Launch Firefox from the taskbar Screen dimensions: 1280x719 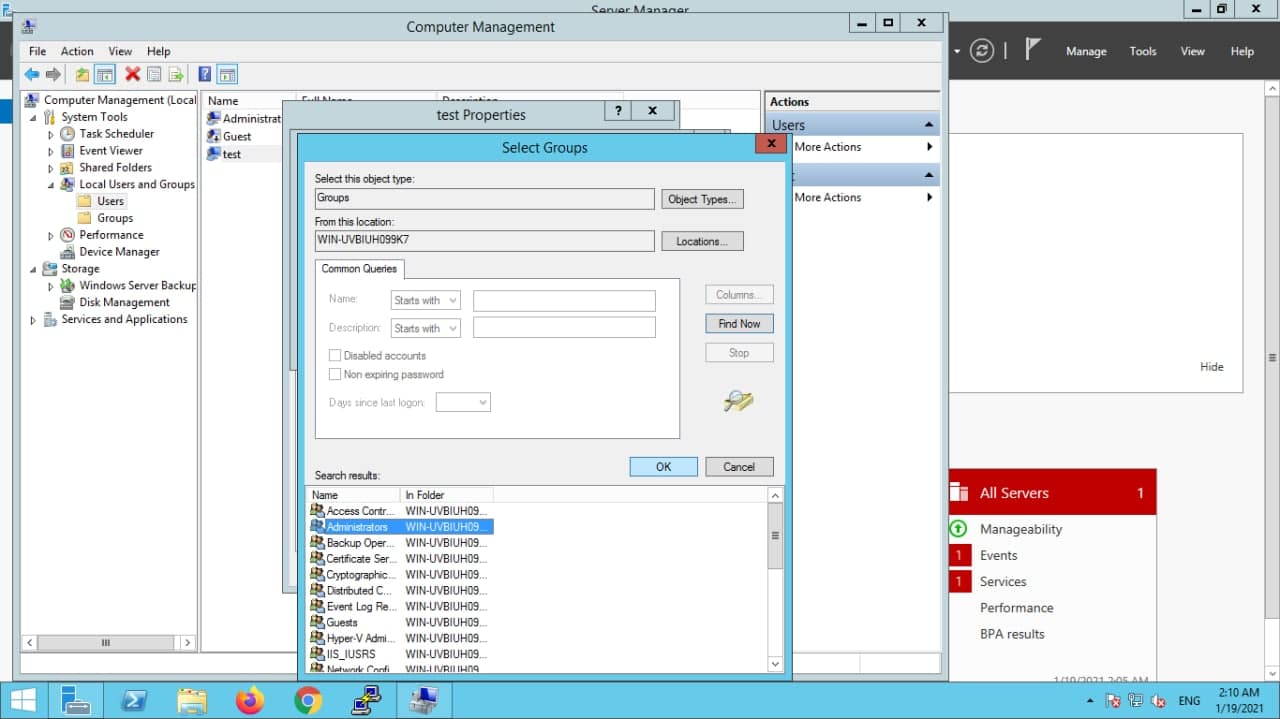250,701
